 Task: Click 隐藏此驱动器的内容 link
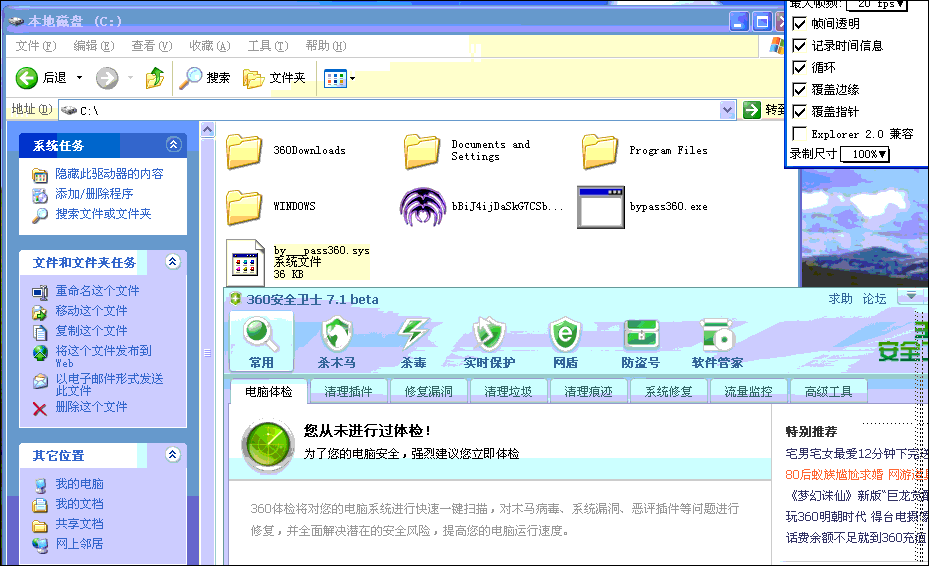click(109, 174)
